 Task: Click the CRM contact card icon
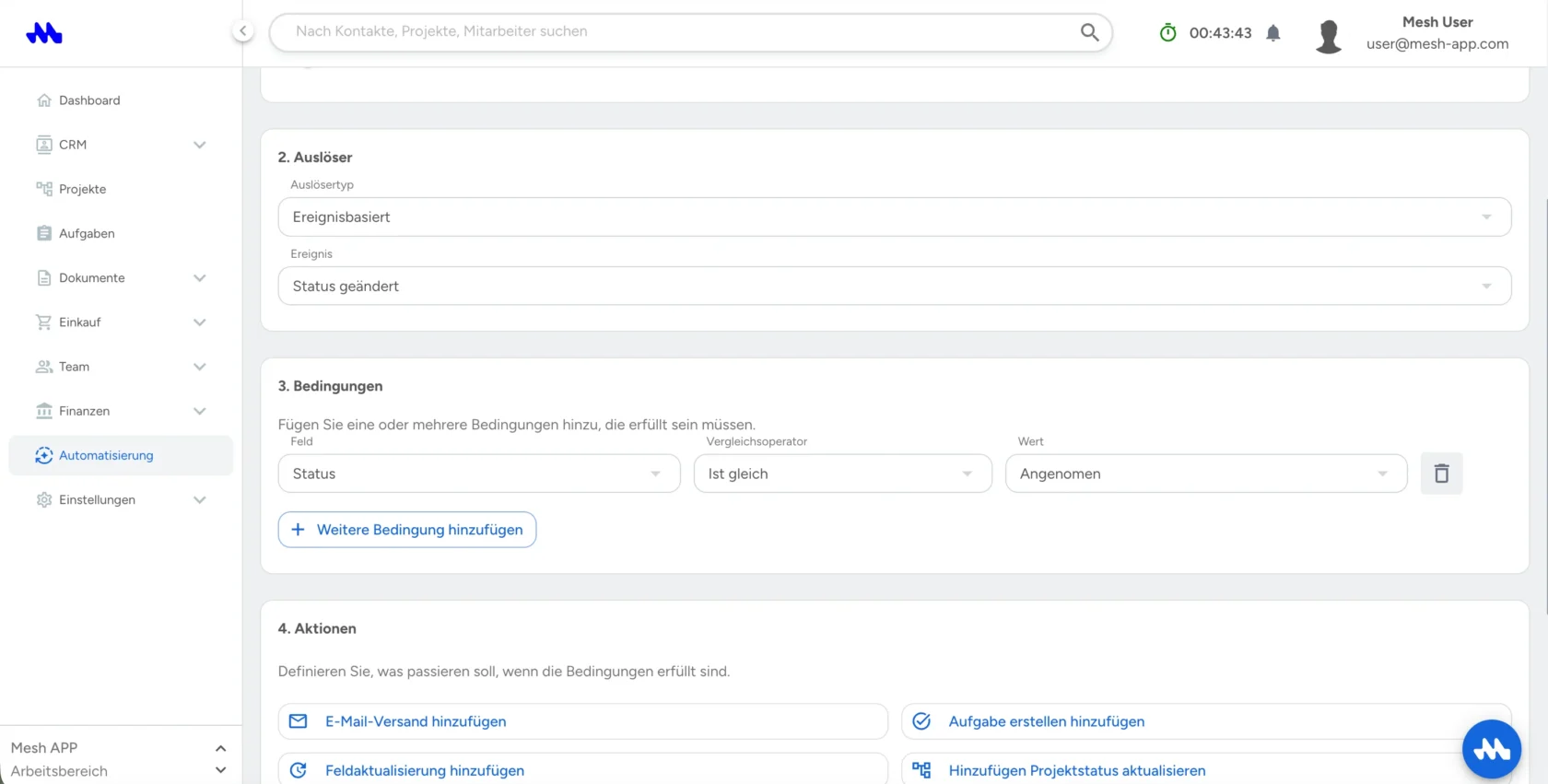click(x=44, y=145)
